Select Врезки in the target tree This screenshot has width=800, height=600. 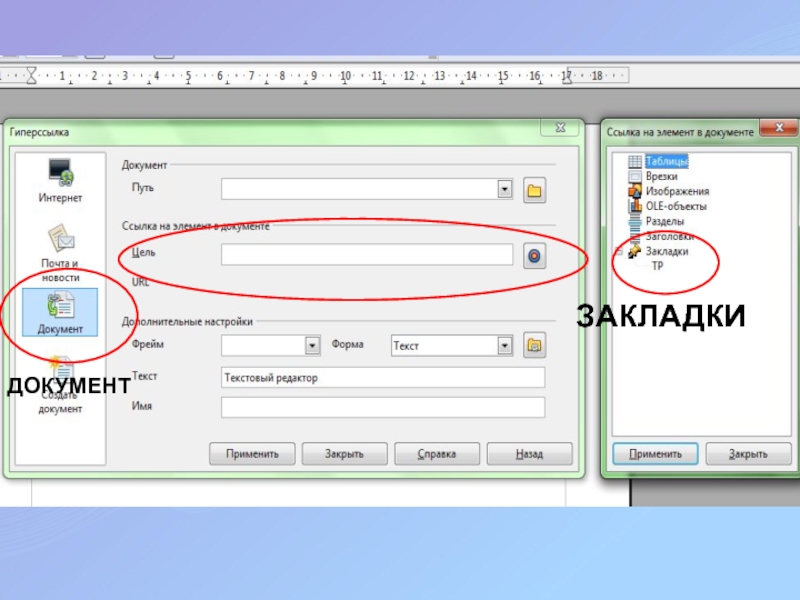coord(661,177)
